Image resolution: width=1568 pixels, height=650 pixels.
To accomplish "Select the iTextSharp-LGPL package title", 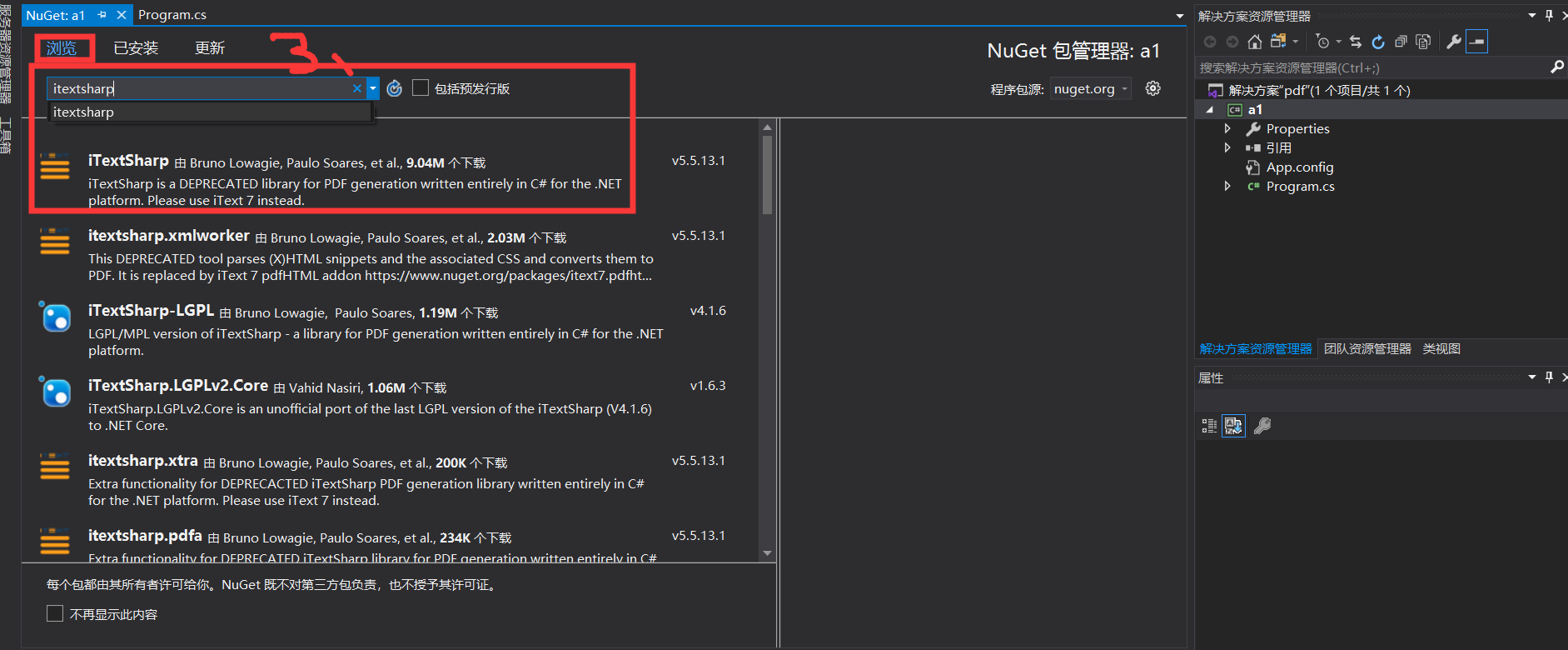I will tap(151, 311).
